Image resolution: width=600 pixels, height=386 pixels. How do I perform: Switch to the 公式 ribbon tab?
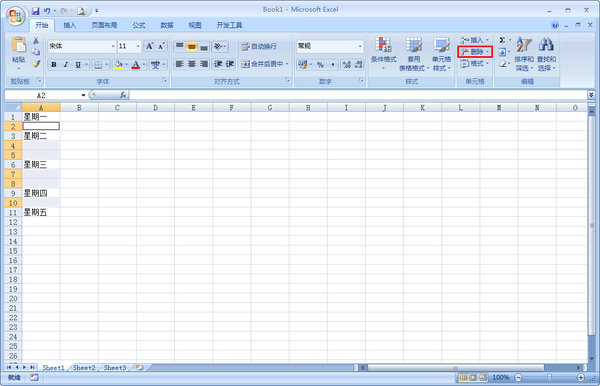coord(139,25)
